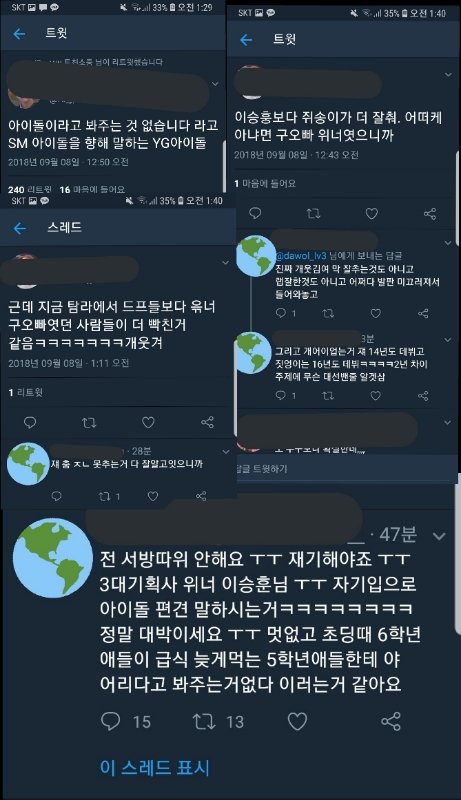This screenshot has height=800, width=461.
Task: Open chevron menu on the 28분 reply
Action: click(x=226, y=452)
